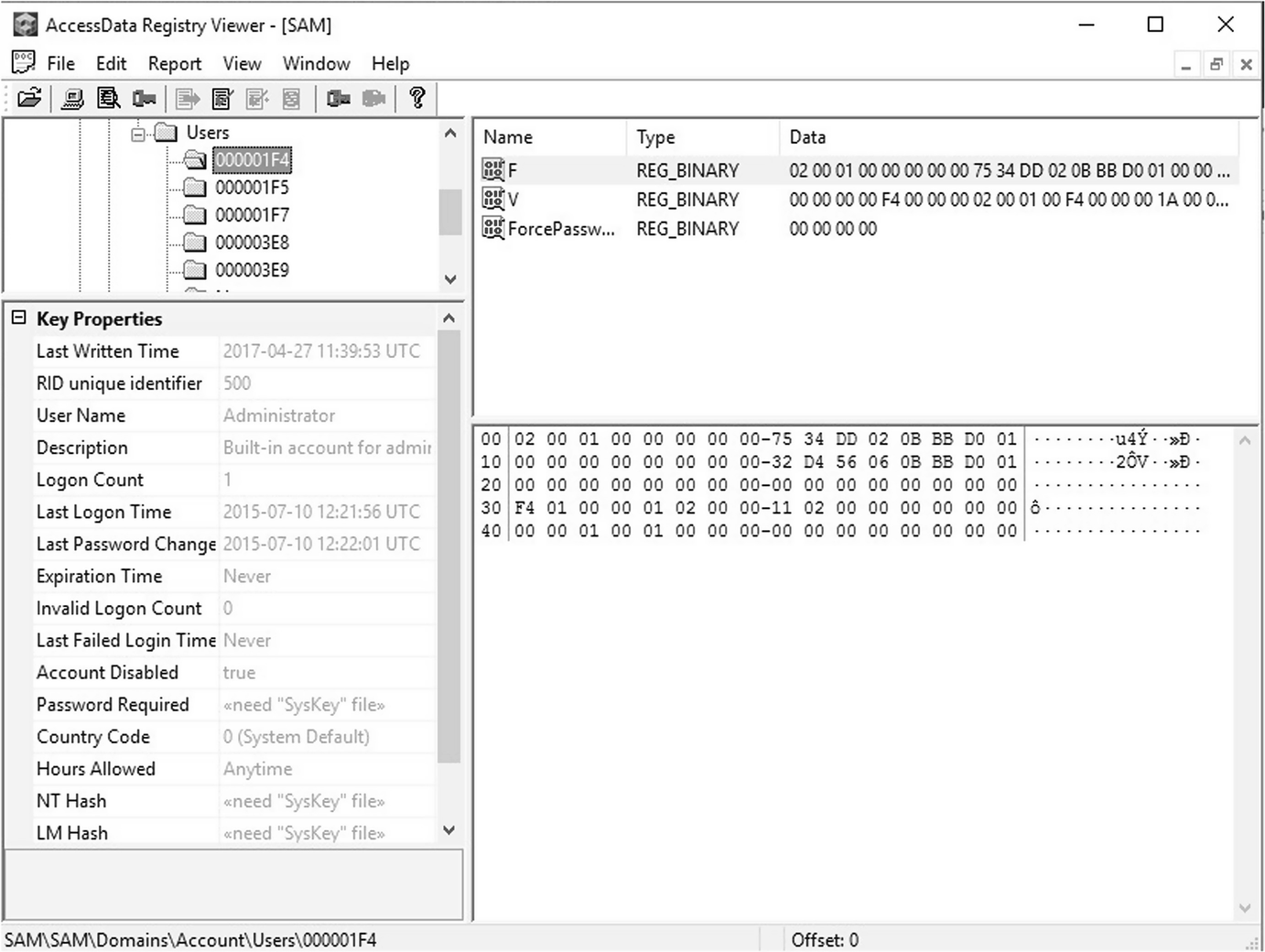Click the data of the V value row
The height and width of the screenshot is (952, 1265).
pos(1009,200)
